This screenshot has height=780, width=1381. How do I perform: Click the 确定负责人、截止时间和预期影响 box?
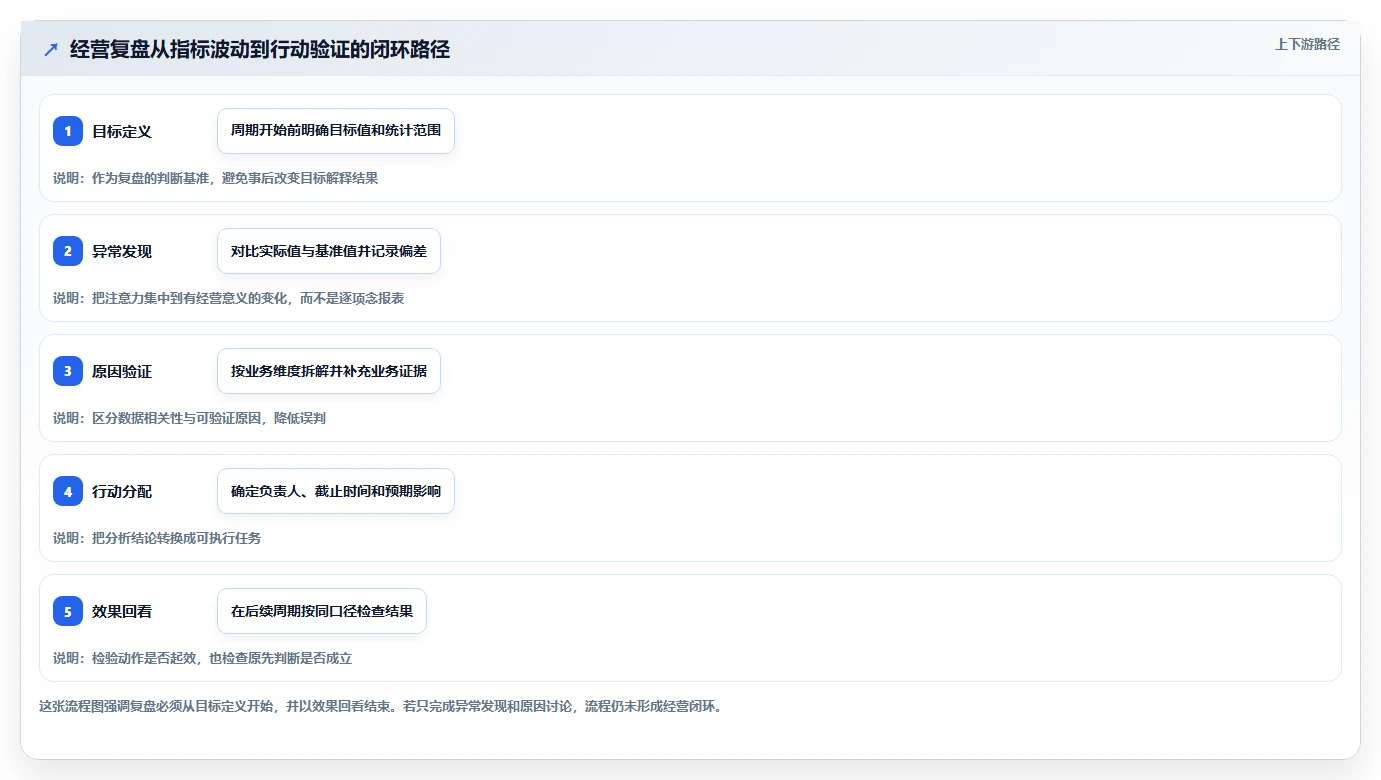tap(336, 491)
